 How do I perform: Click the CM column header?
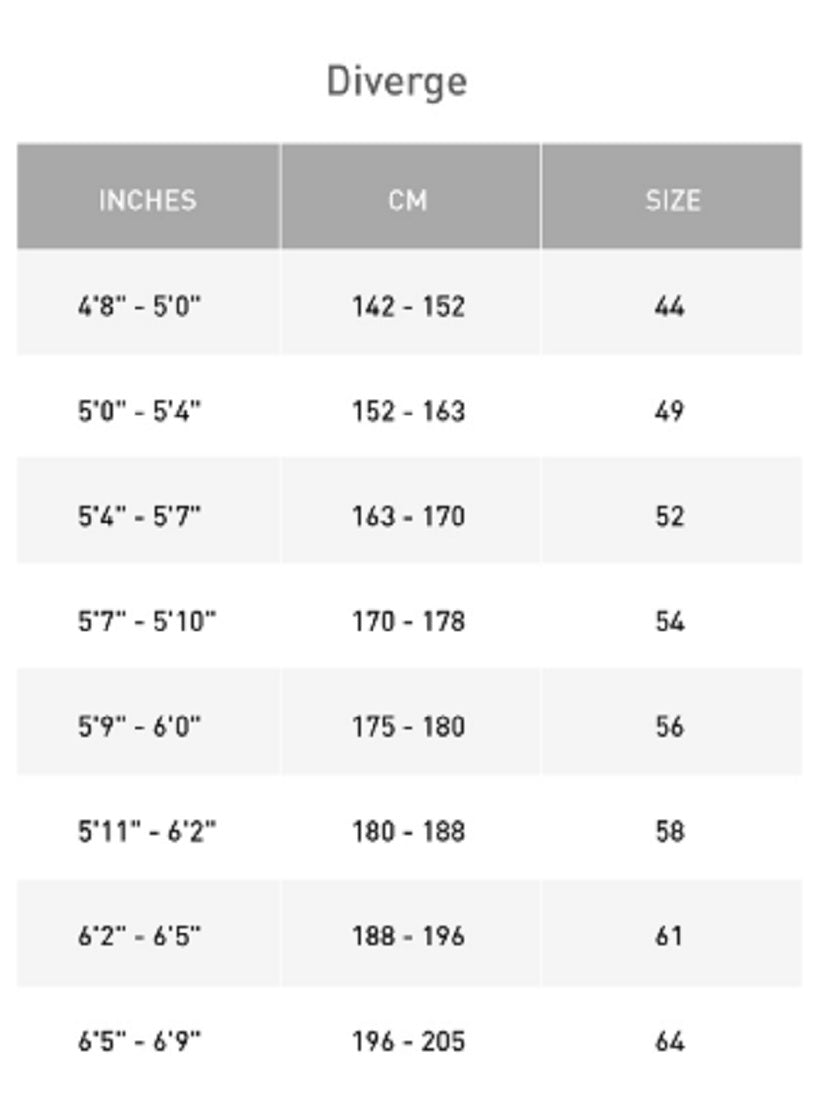(408, 200)
